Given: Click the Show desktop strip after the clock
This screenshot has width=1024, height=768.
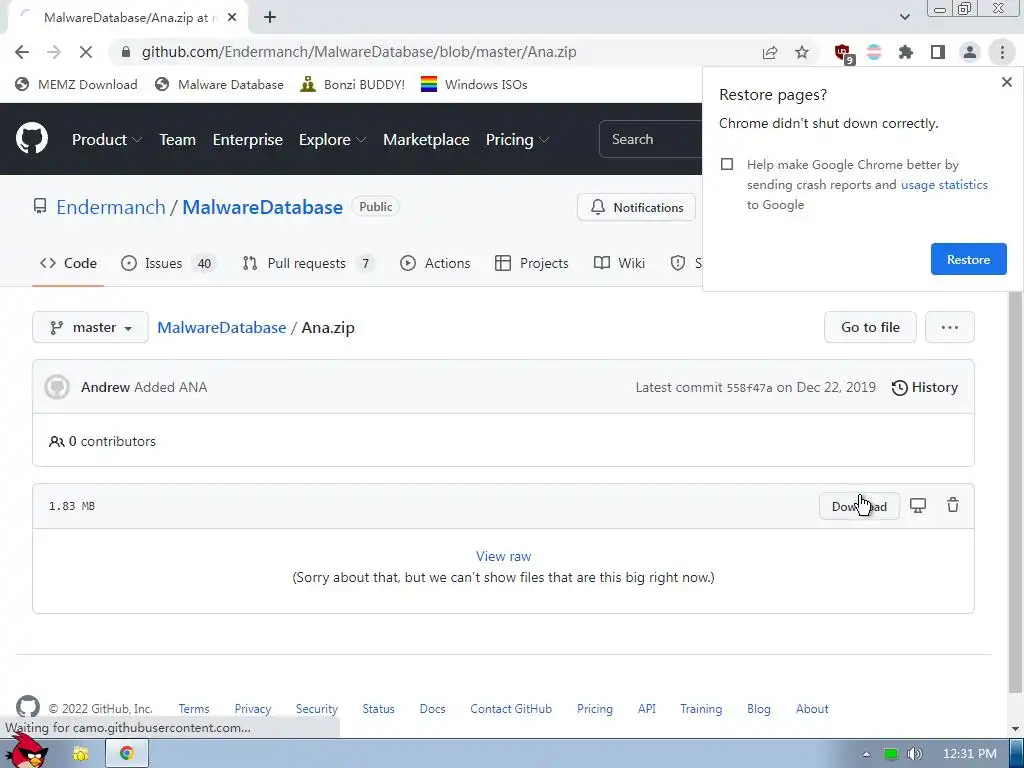Looking at the screenshot, I should click(1016, 754).
